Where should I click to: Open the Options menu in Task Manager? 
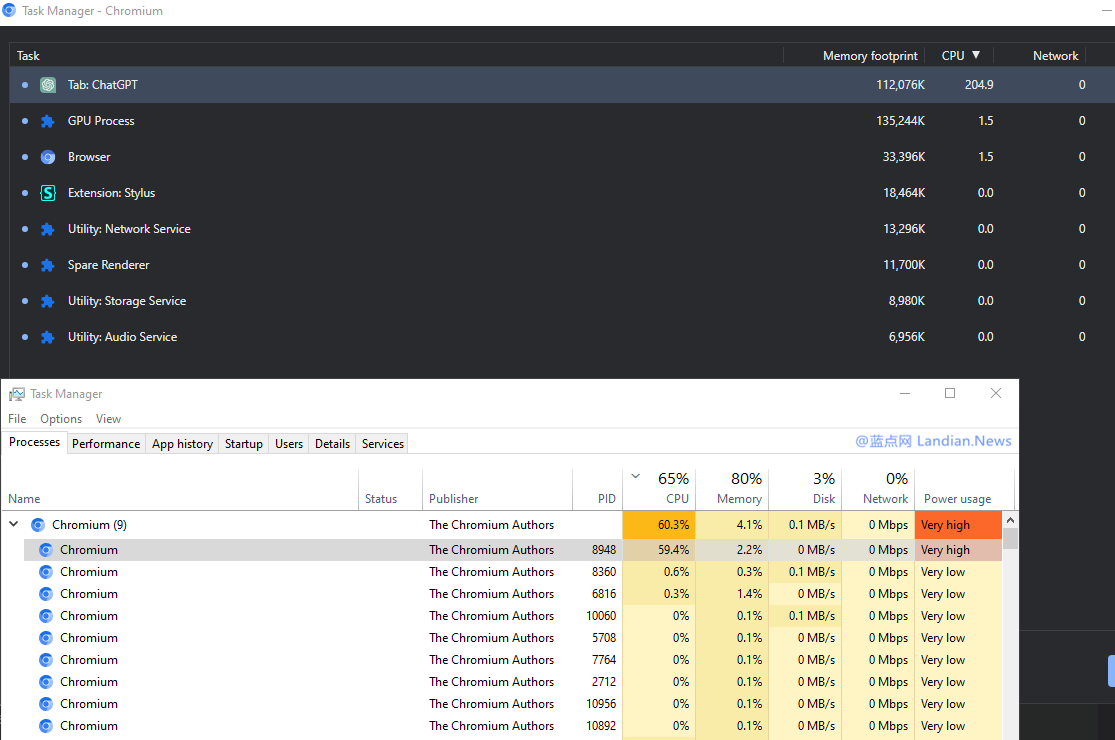tap(61, 419)
